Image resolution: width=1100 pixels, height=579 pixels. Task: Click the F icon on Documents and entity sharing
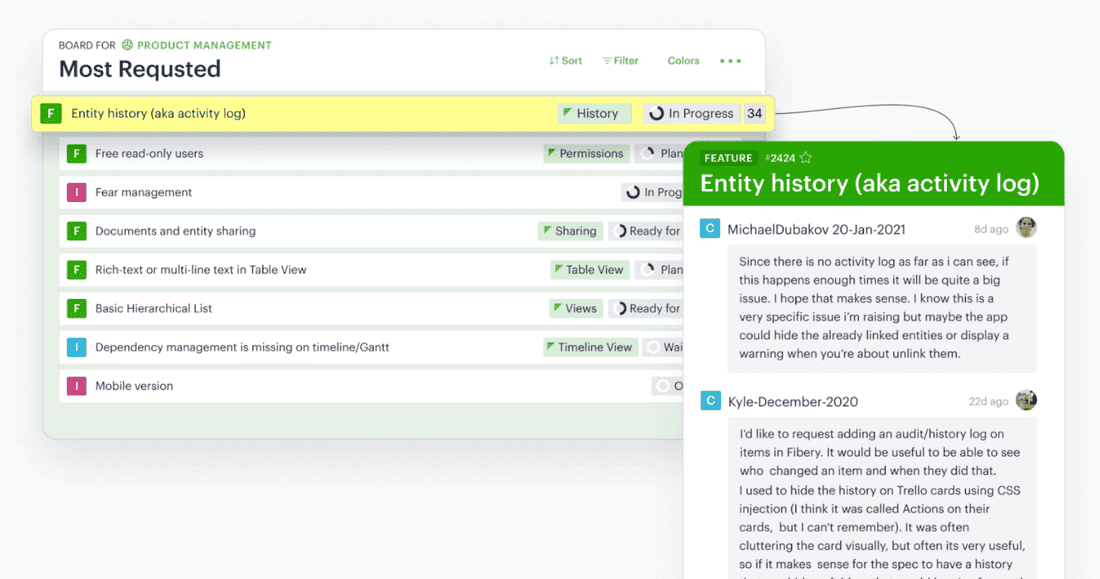coord(77,230)
